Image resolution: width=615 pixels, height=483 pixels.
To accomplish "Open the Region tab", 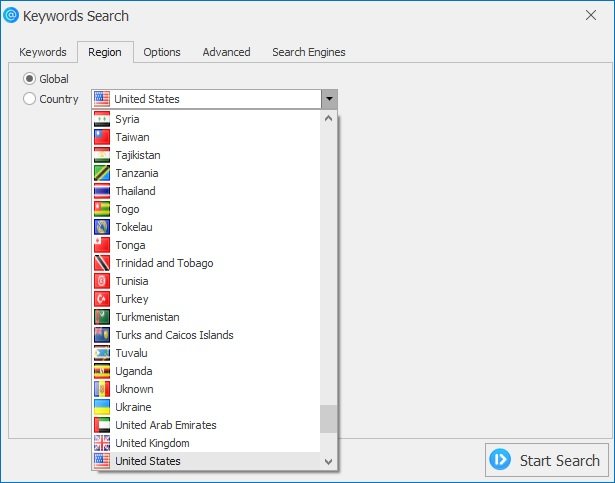I will [x=105, y=52].
